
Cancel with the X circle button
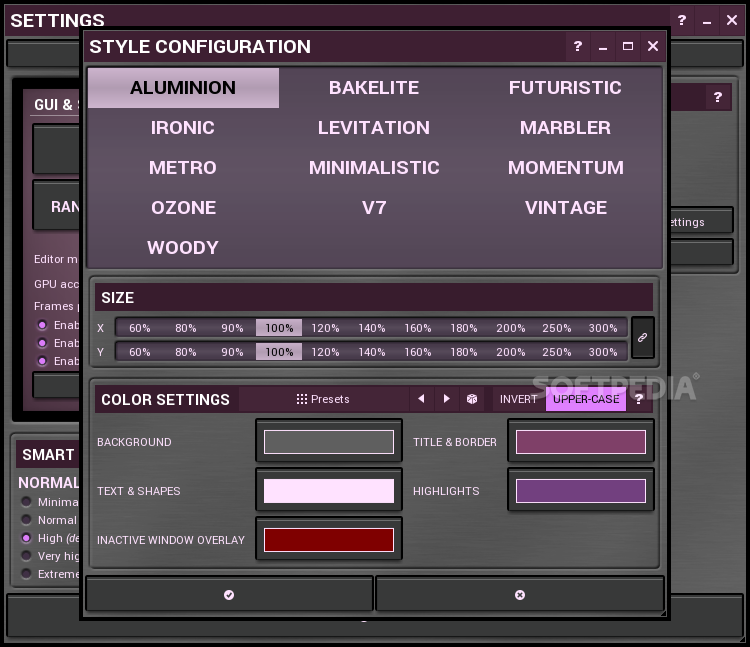point(520,594)
